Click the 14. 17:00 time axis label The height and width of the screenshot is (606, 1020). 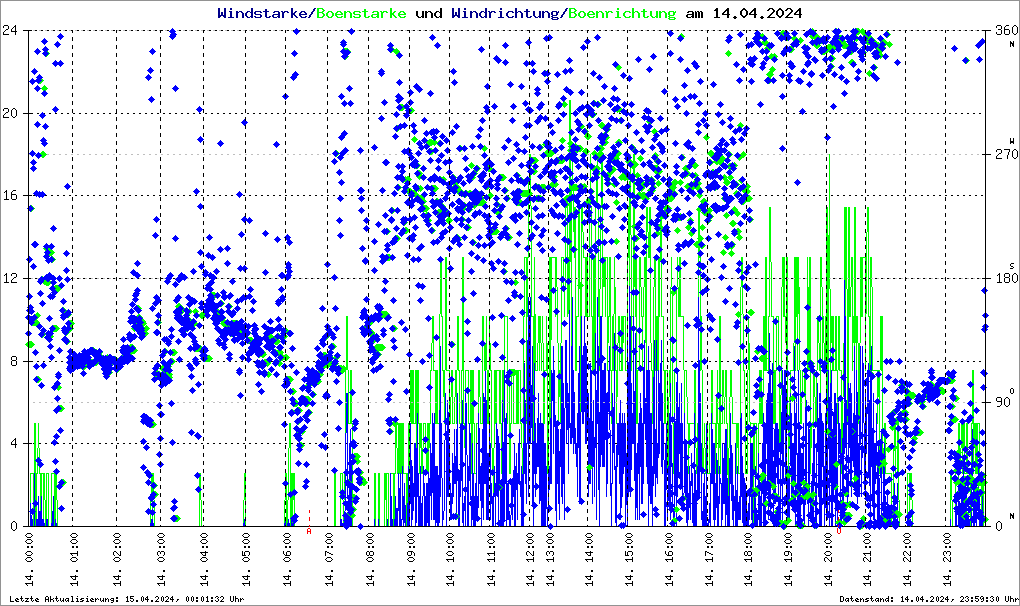[x=709, y=559]
